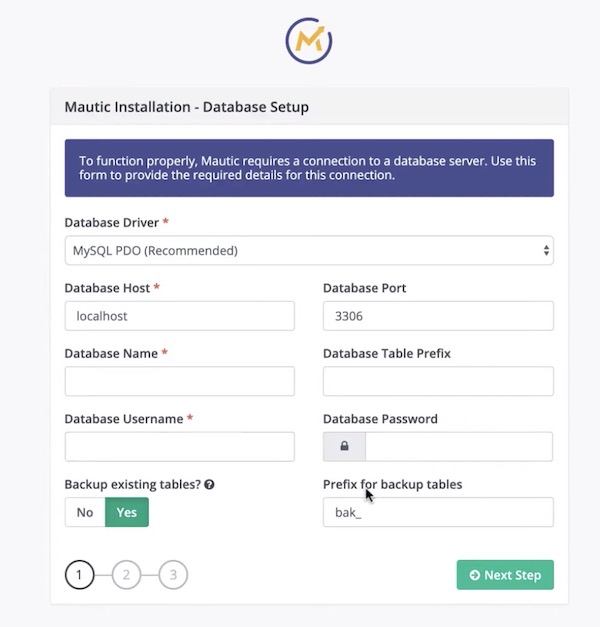Click the Backup existing tables label
Viewport: 600px width, 627px height.
click(x=132, y=484)
